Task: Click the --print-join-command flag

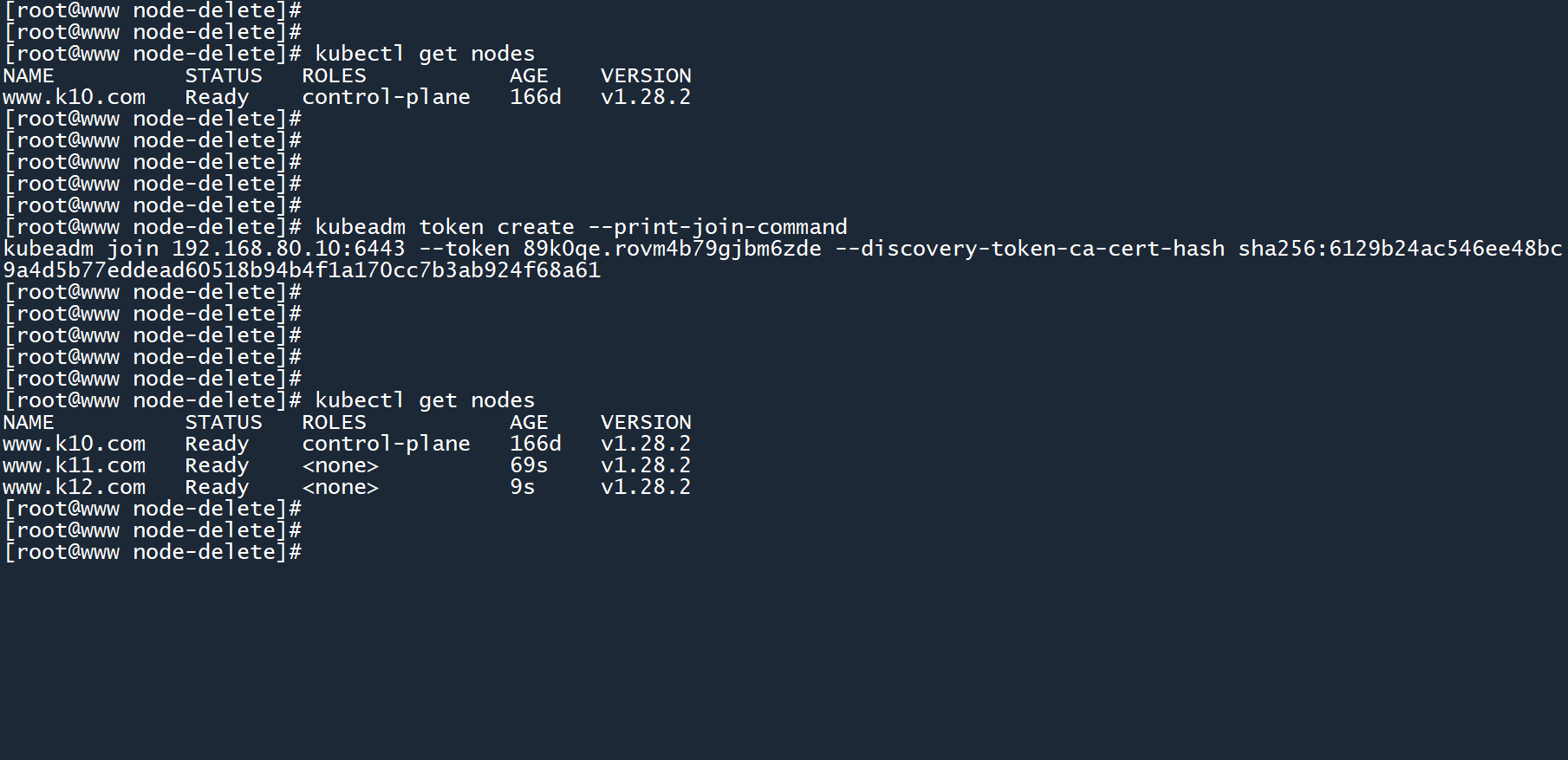Action: click(718, 227)
